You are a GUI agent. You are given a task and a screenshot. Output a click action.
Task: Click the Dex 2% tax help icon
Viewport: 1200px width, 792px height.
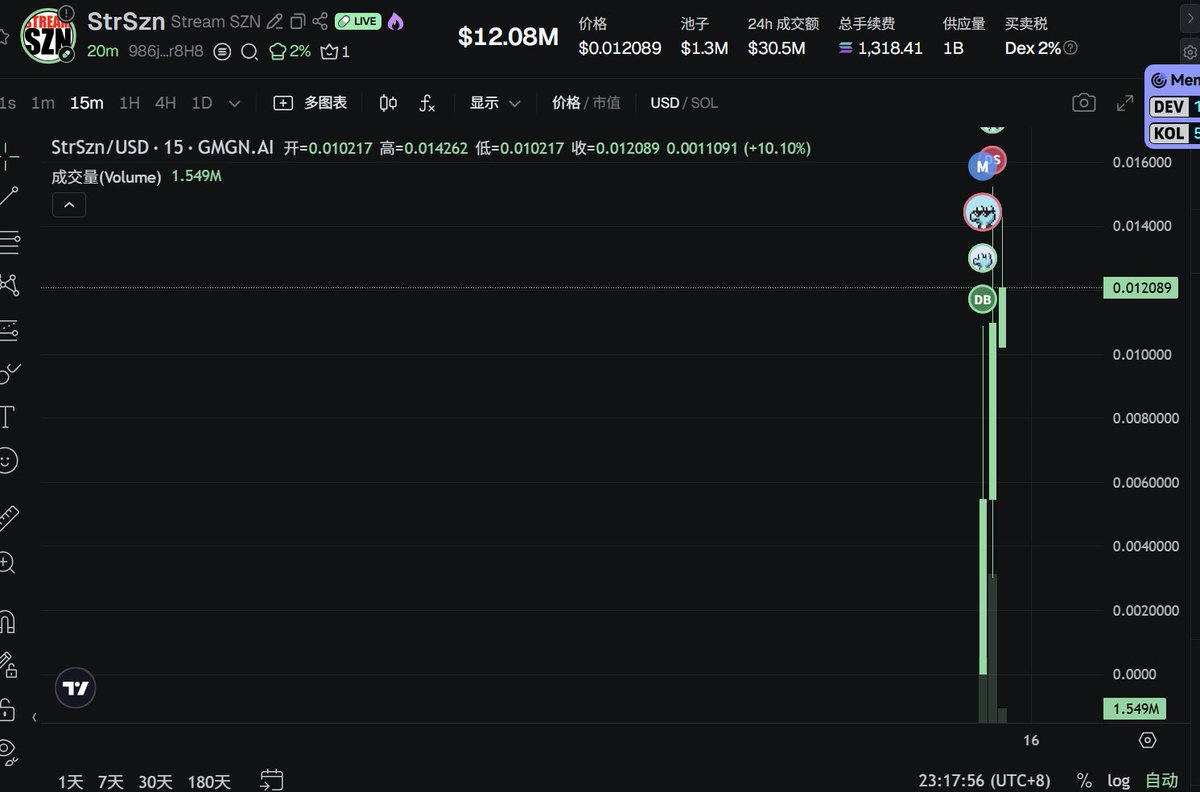pos(1071,47)
